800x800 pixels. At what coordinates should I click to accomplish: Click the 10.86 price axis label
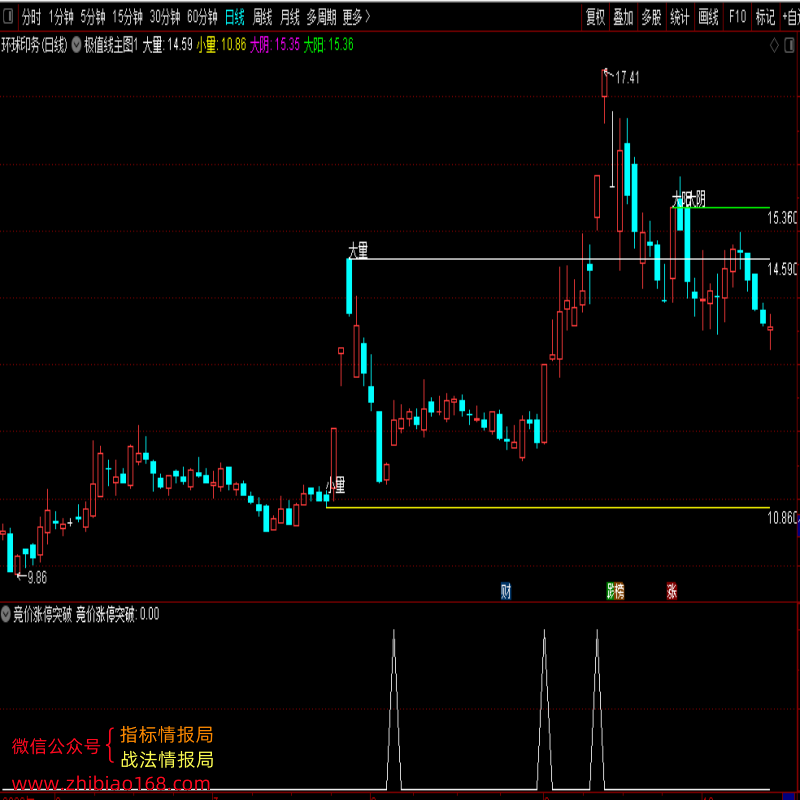pos(782,518)
